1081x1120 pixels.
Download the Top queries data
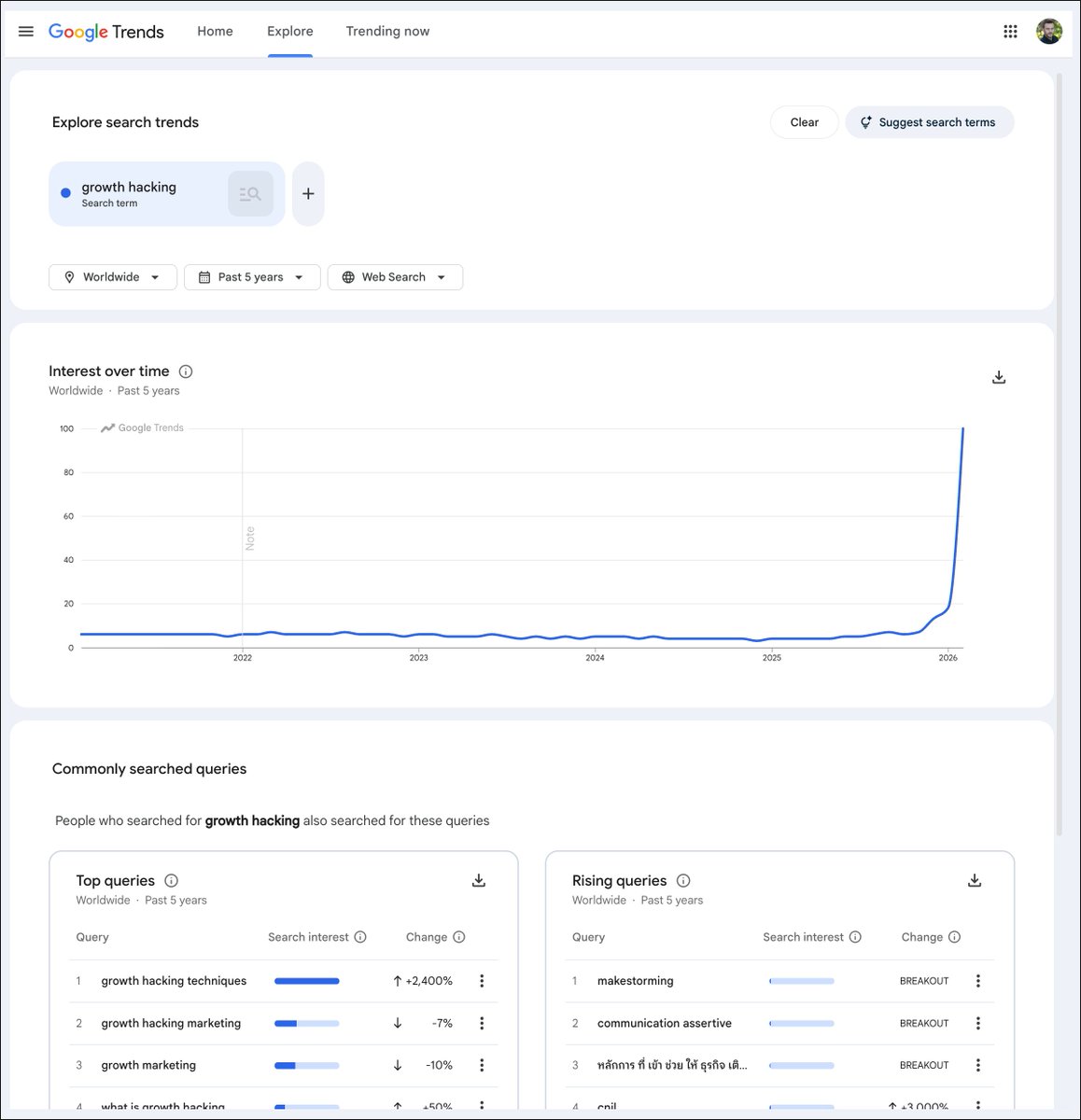pos(479,880)
